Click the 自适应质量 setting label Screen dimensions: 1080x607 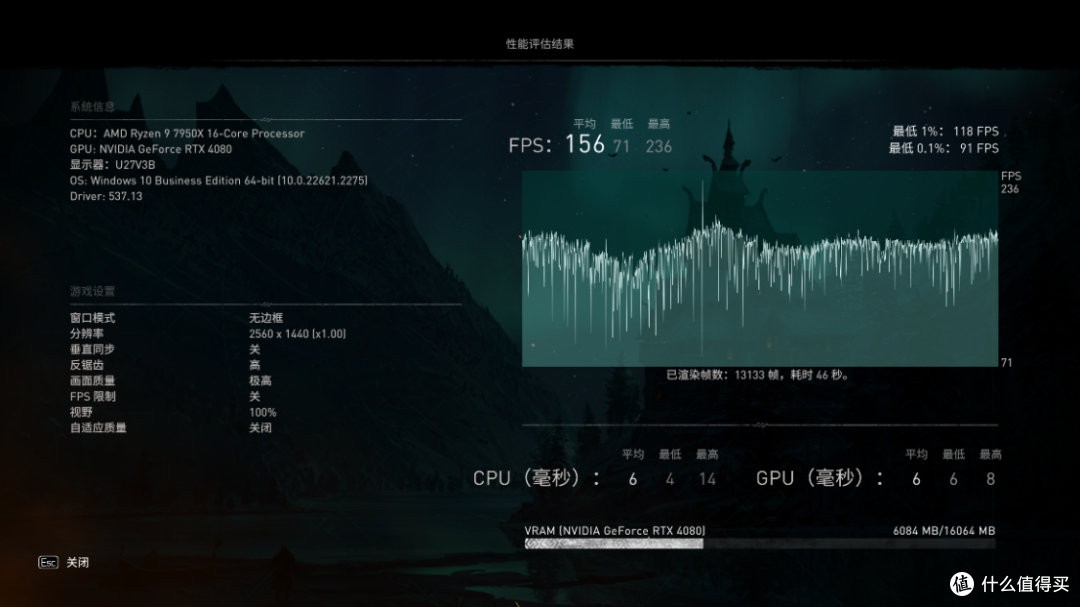point(98,428)
